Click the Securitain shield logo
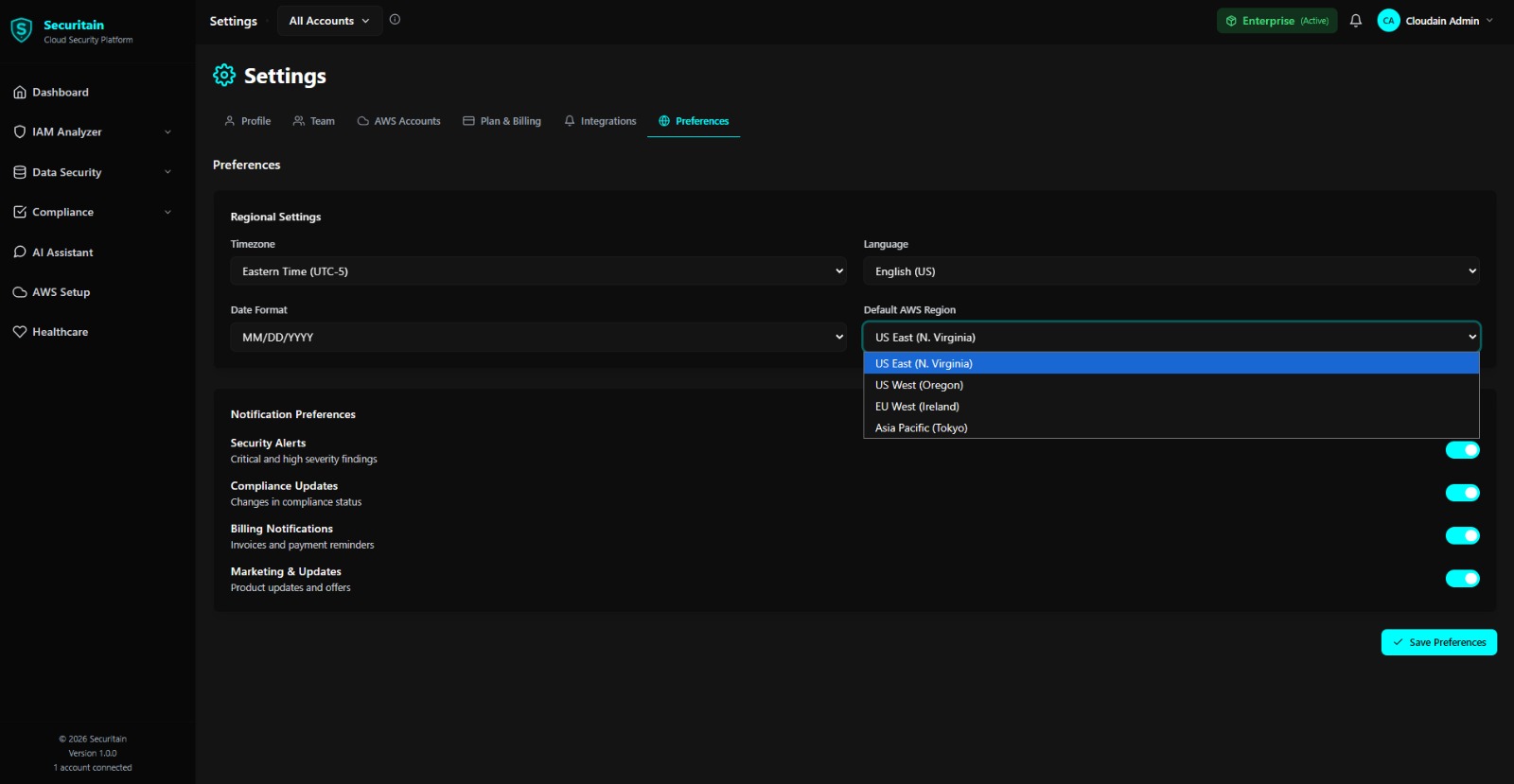Viewport: 1514px width, 784px height. [21, 30]
